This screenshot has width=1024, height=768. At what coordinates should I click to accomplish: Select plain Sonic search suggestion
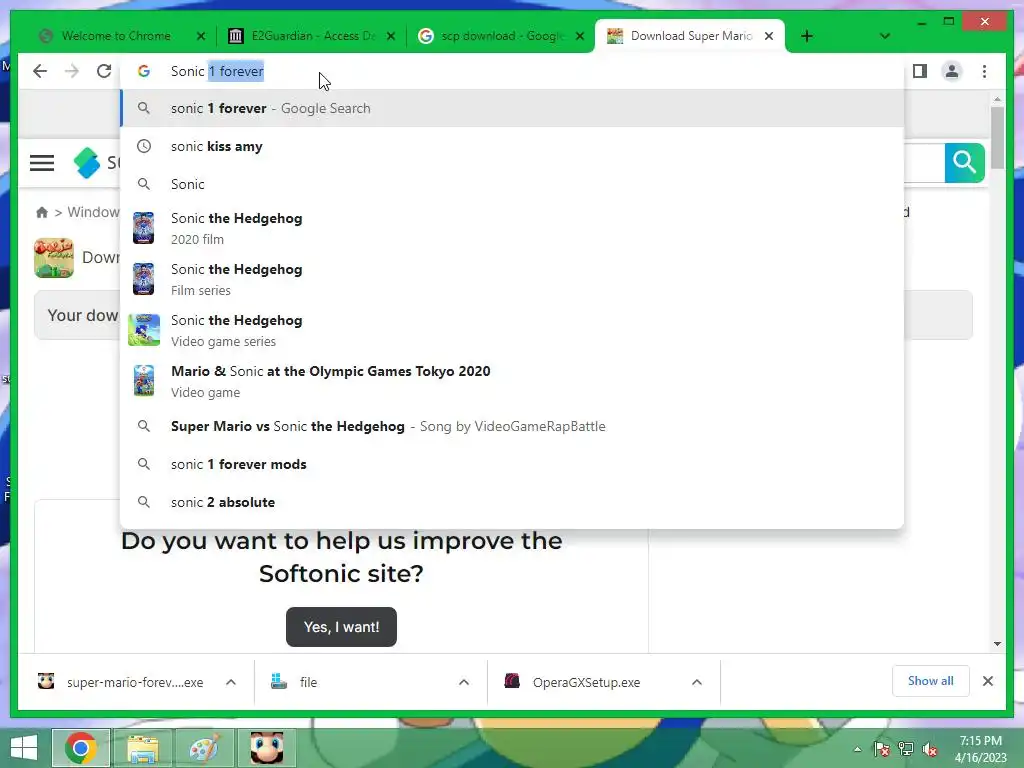point(513,184)
